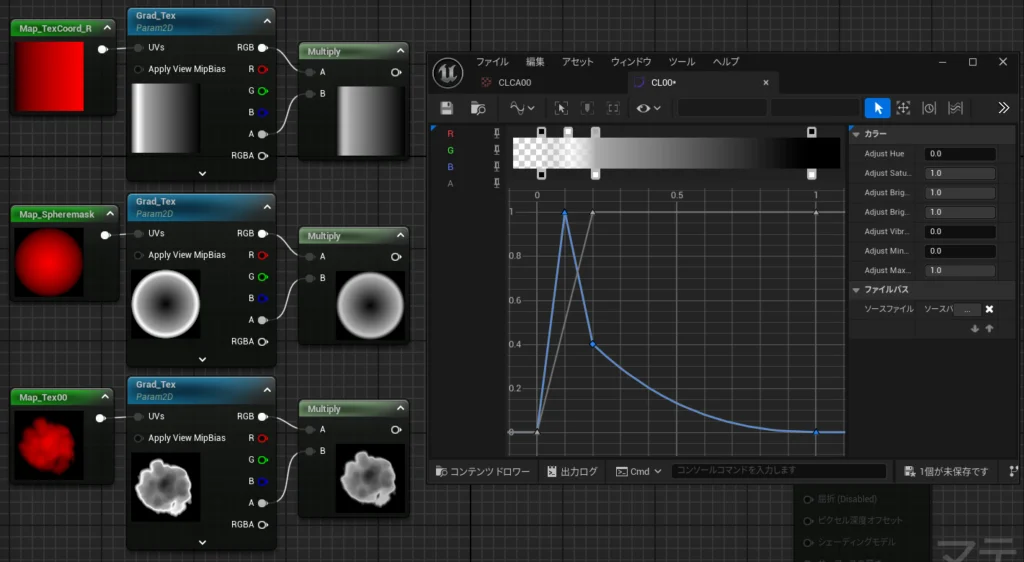The width and height of the screenshot is (1024, 562).
Task: Click the source control icon in status bar
Action: tap(1015, 471)
